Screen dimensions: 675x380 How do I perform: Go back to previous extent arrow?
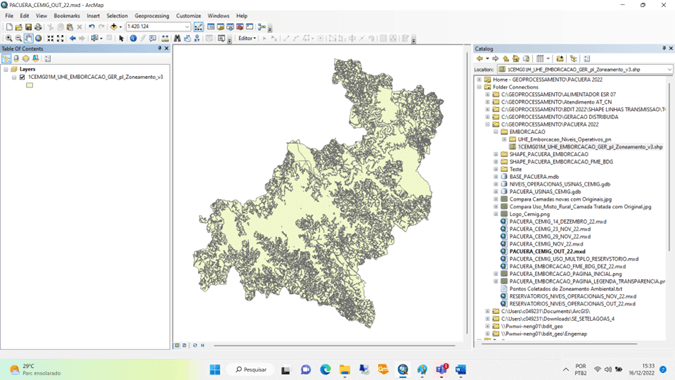pyautogui.click(x=73, y=38)
